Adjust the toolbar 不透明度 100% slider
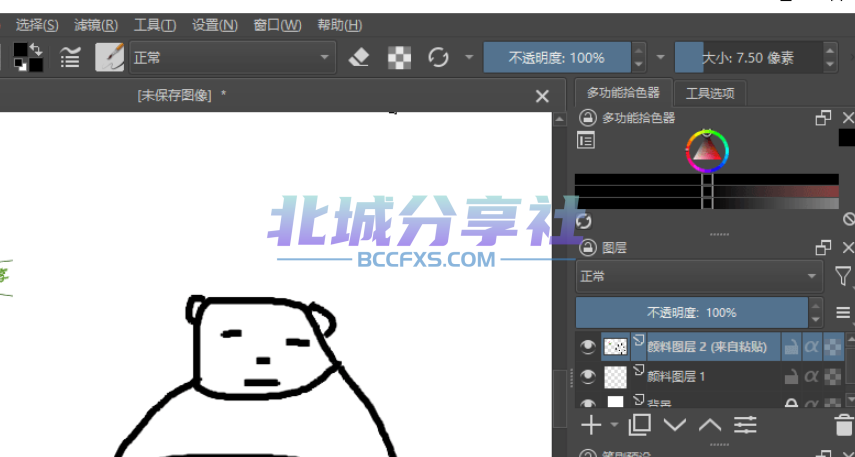The image size is (855, 457). pos(557,57)
